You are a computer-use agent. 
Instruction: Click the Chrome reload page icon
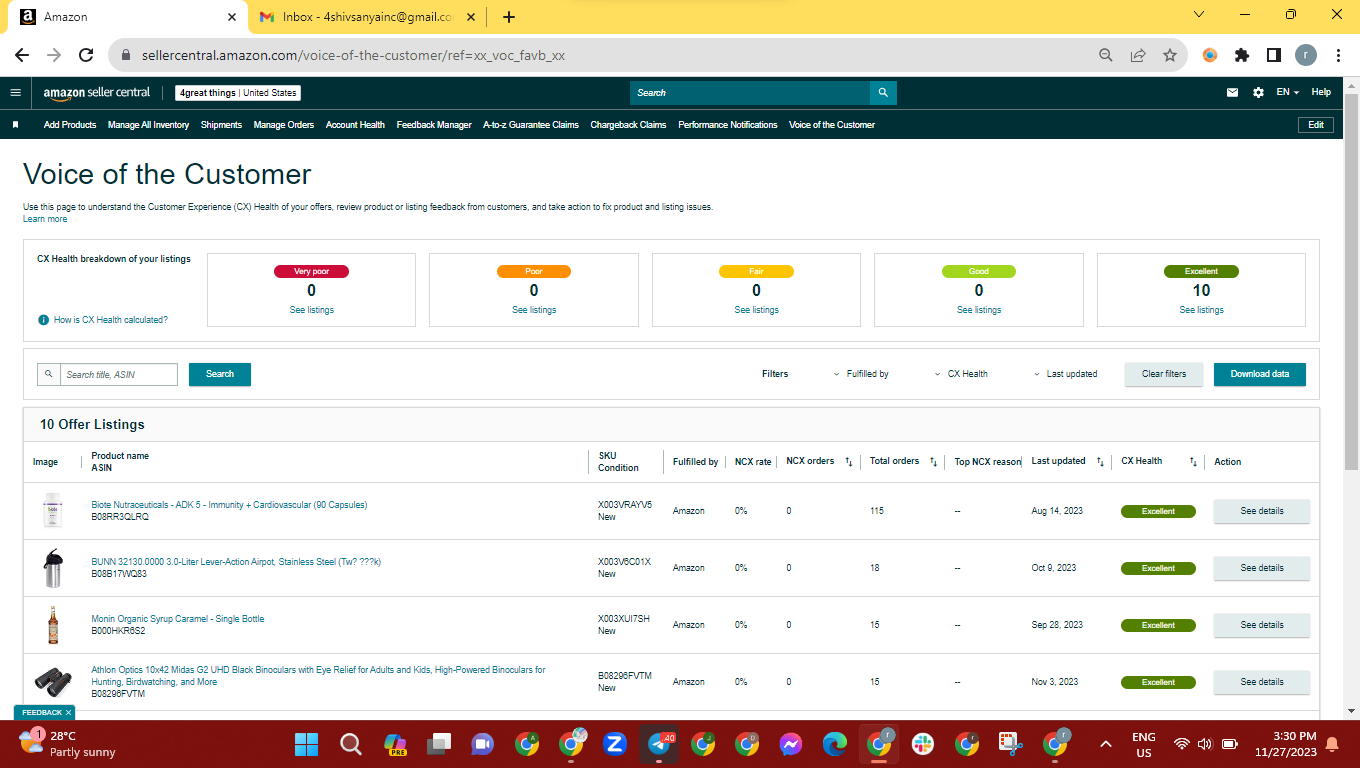click(x=86, y=56)
